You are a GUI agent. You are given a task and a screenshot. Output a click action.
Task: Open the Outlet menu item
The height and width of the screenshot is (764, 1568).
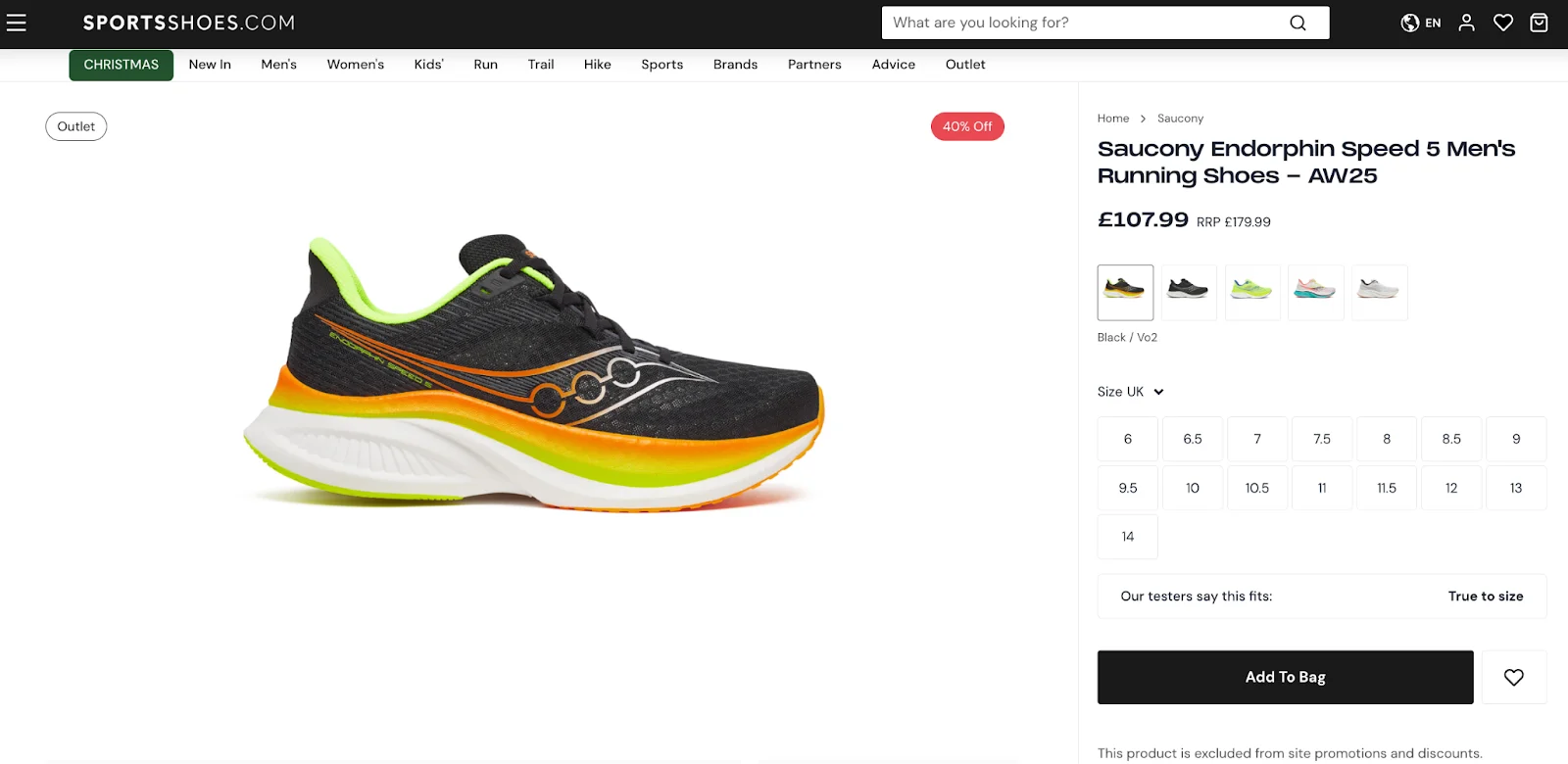[x=965, y=65]
